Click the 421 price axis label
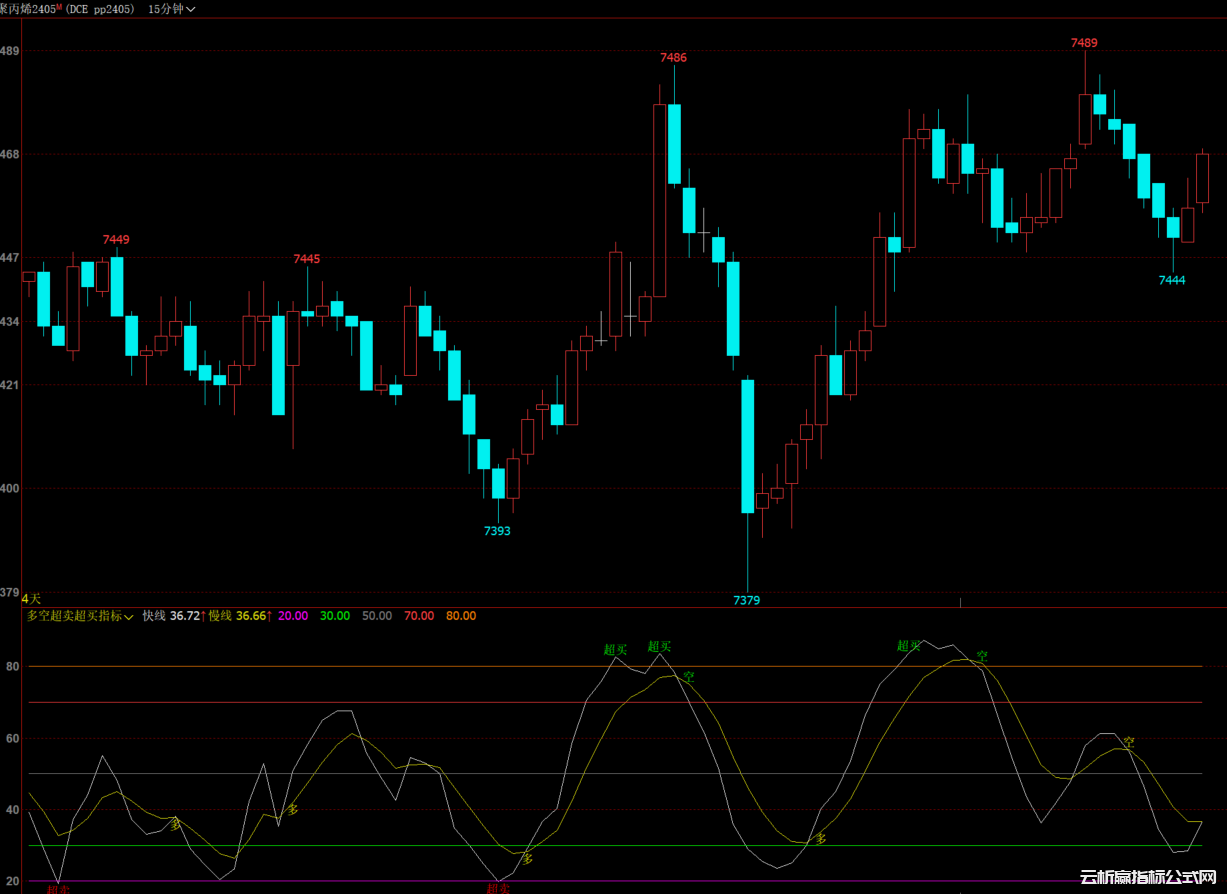1227x894 pixels. 9,386
